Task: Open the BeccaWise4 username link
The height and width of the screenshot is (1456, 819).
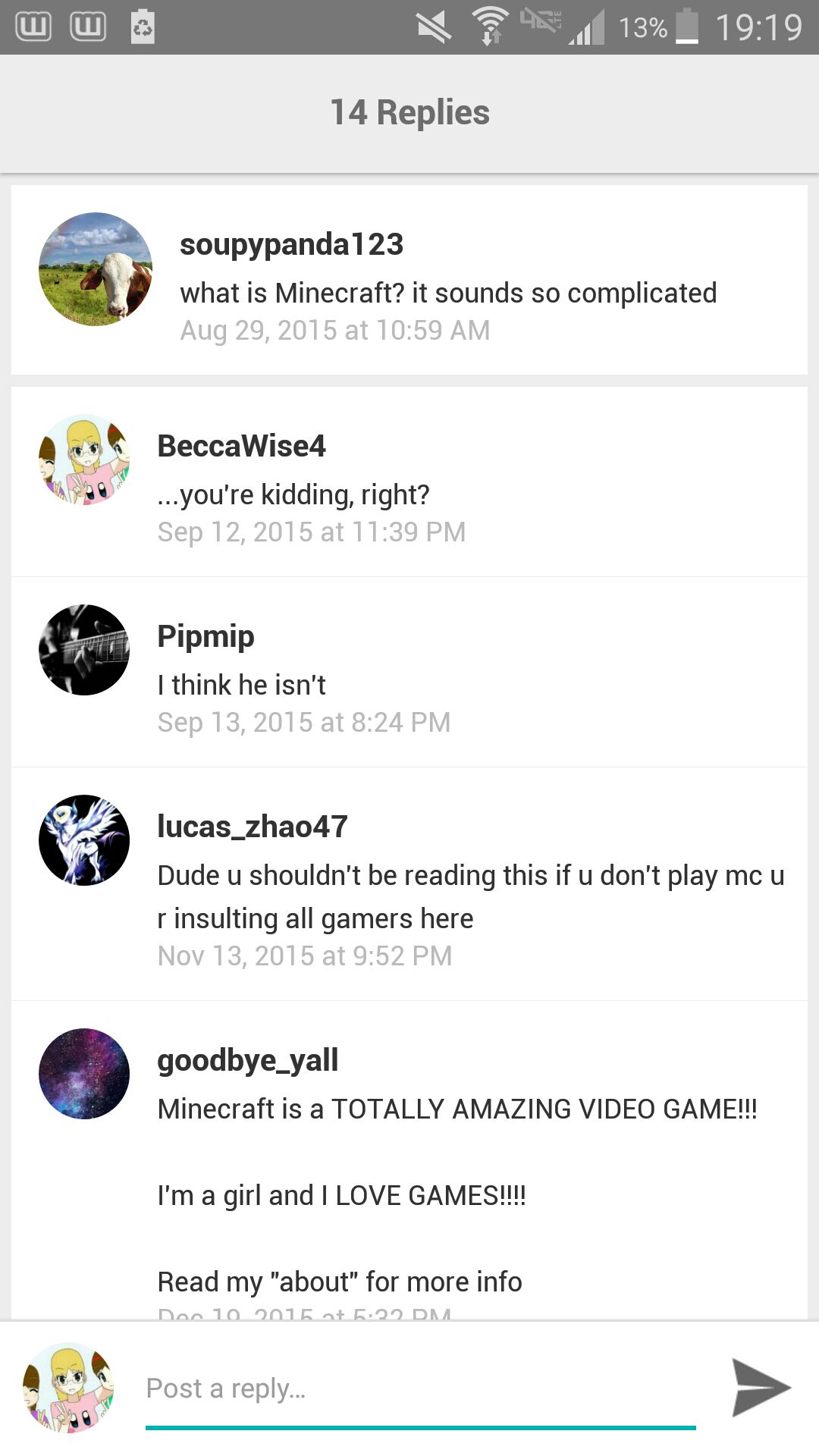Action: click(241, 446)
